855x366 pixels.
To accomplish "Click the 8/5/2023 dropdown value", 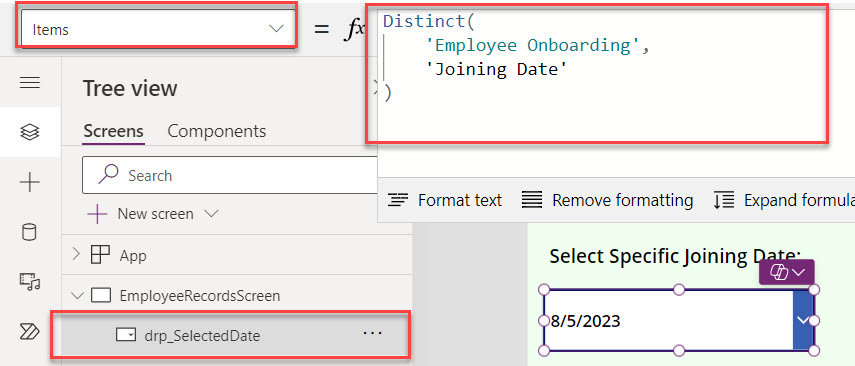I will click(586, 321).
